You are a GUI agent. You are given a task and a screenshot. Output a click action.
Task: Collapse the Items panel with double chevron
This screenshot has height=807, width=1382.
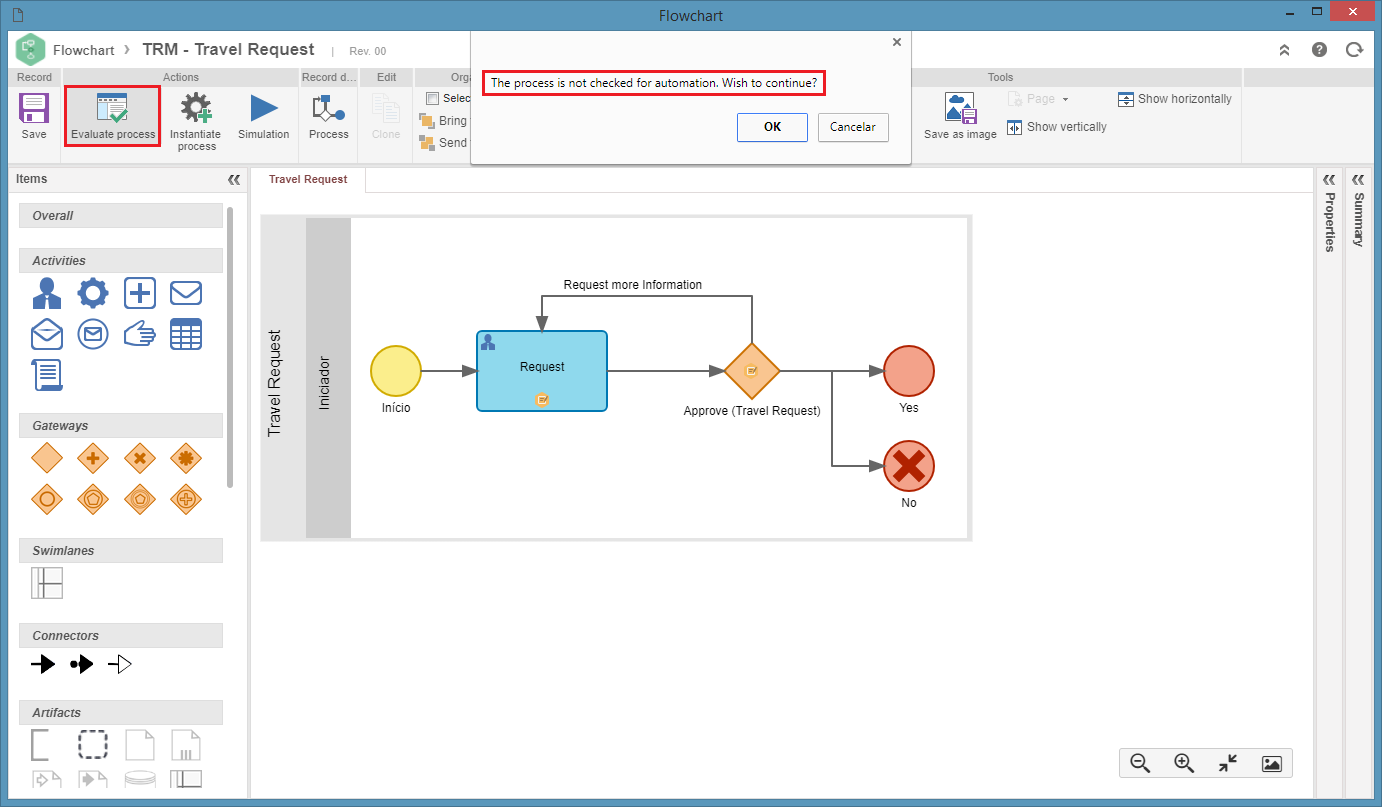coord(234,180)
